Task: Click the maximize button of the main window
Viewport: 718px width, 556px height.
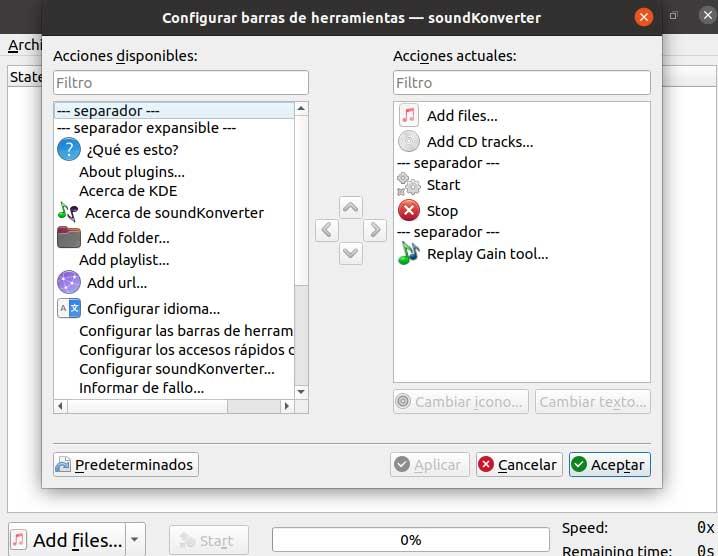Action: 673,16
